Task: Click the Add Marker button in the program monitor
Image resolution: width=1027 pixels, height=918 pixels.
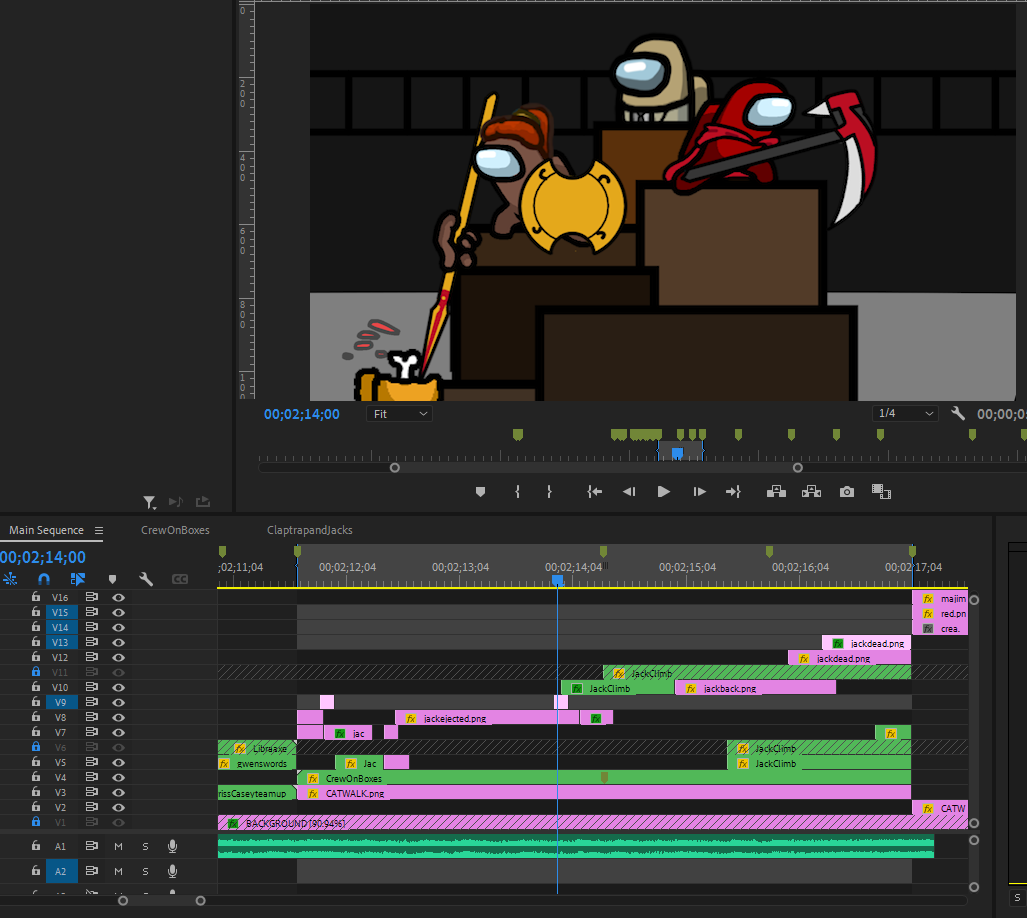Action: [x=480, y=492]
